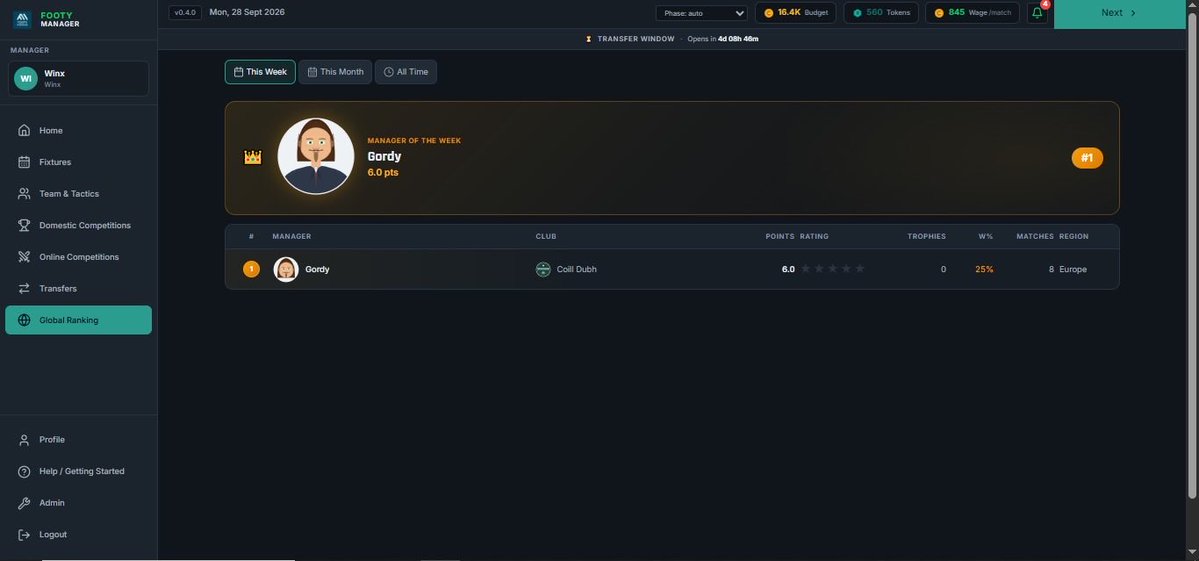Click the v0.4.0 version badge

pyautogui.click(x=185, y=13)
